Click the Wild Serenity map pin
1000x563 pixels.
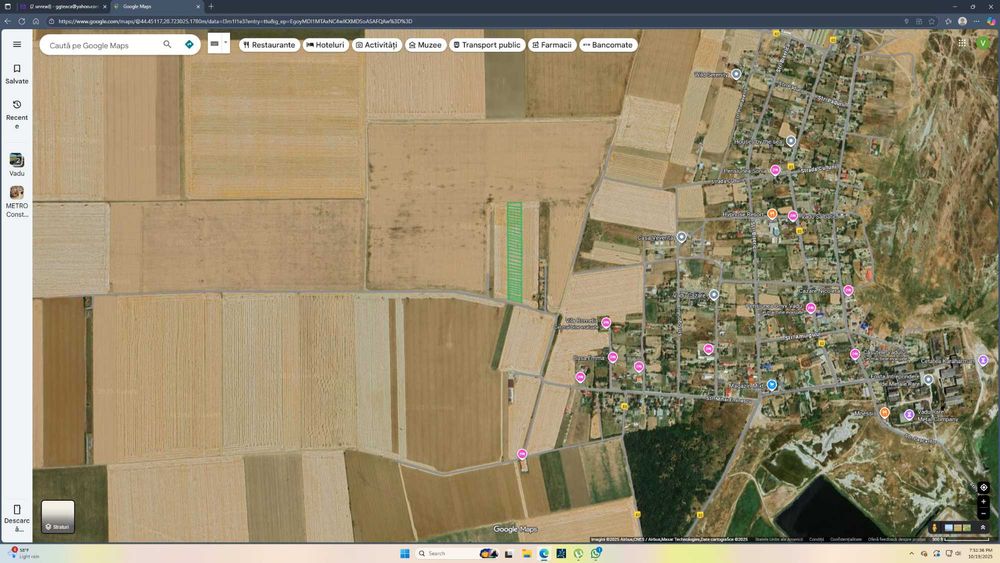coord(736,74)
